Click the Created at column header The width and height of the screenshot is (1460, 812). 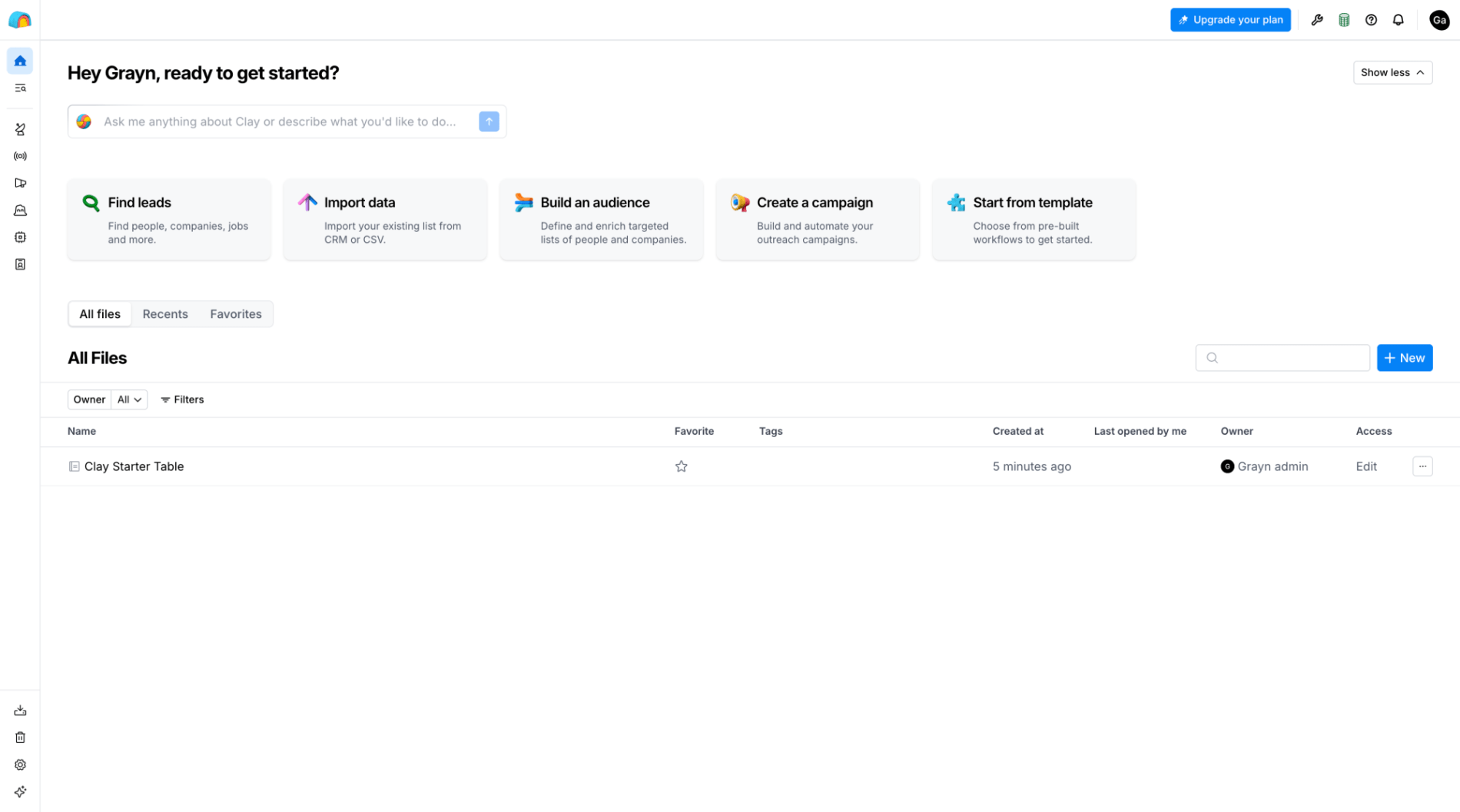click(x=1017, y=431)
